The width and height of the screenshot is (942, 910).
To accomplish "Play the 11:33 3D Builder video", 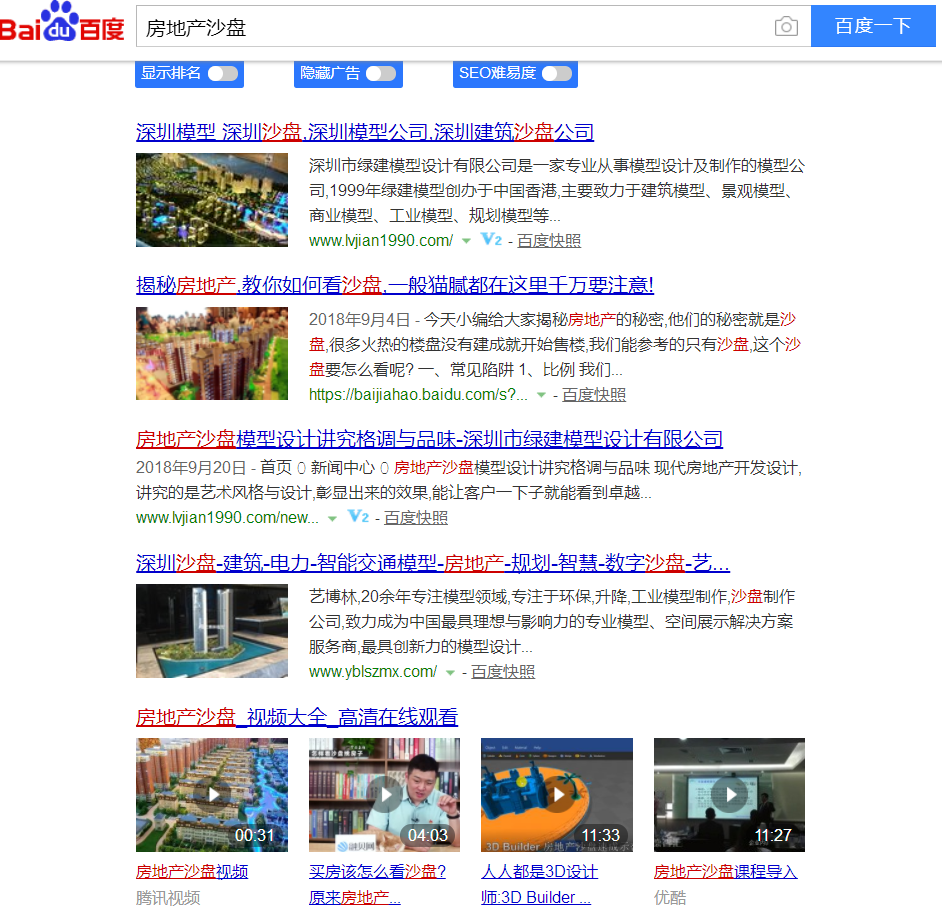I will [x=557, y=795].
